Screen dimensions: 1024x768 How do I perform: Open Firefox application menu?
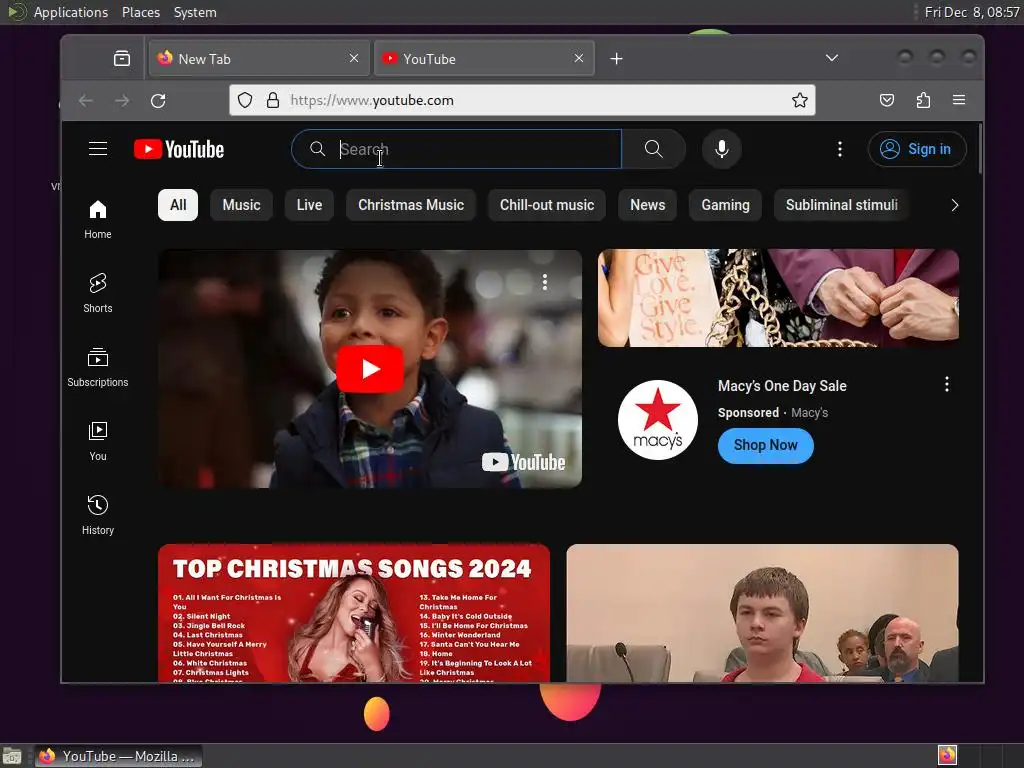point(959,100)
